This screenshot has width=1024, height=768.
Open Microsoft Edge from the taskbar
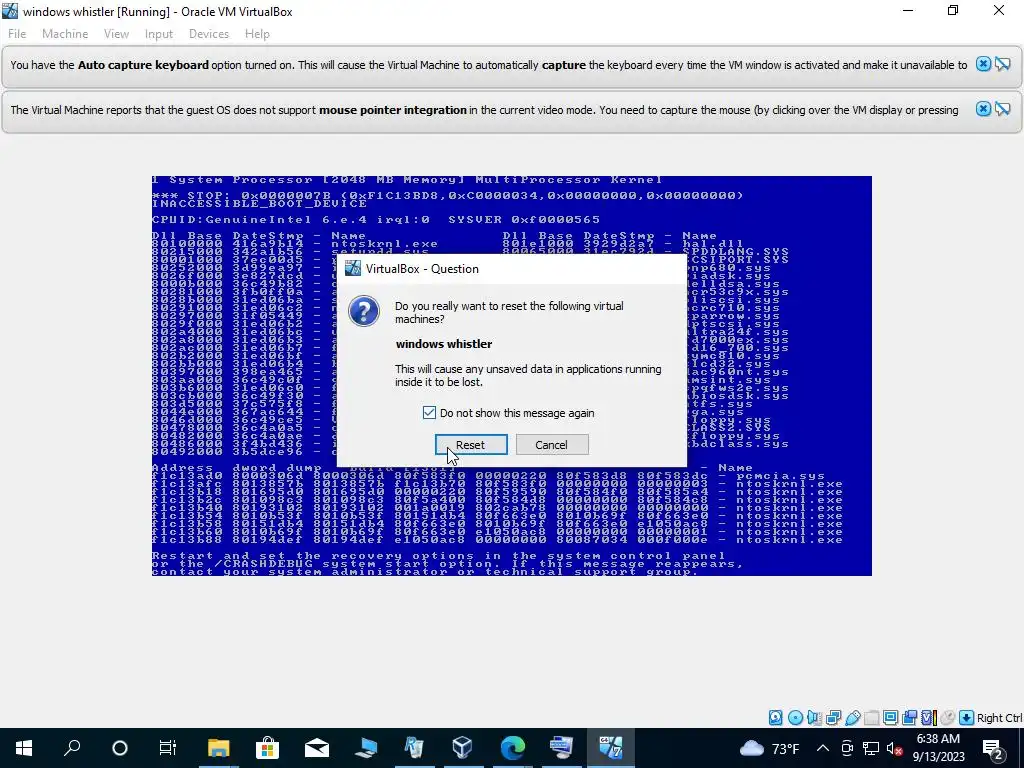click(x=513, y=748)
